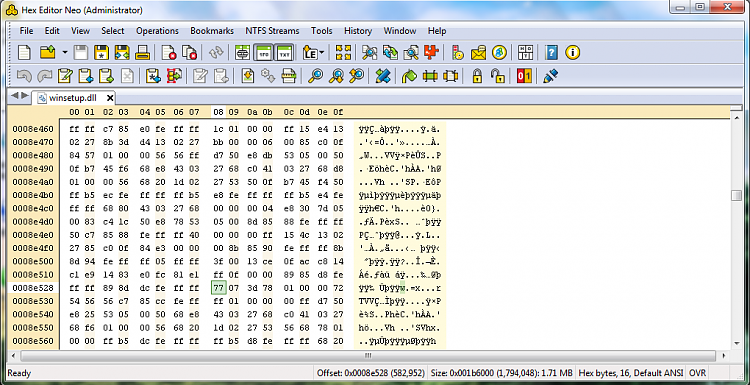Click the Replace icon with green arrows
Image resolution: width=750 pixels, height=385 pixels.
click(x=390, y=53)
